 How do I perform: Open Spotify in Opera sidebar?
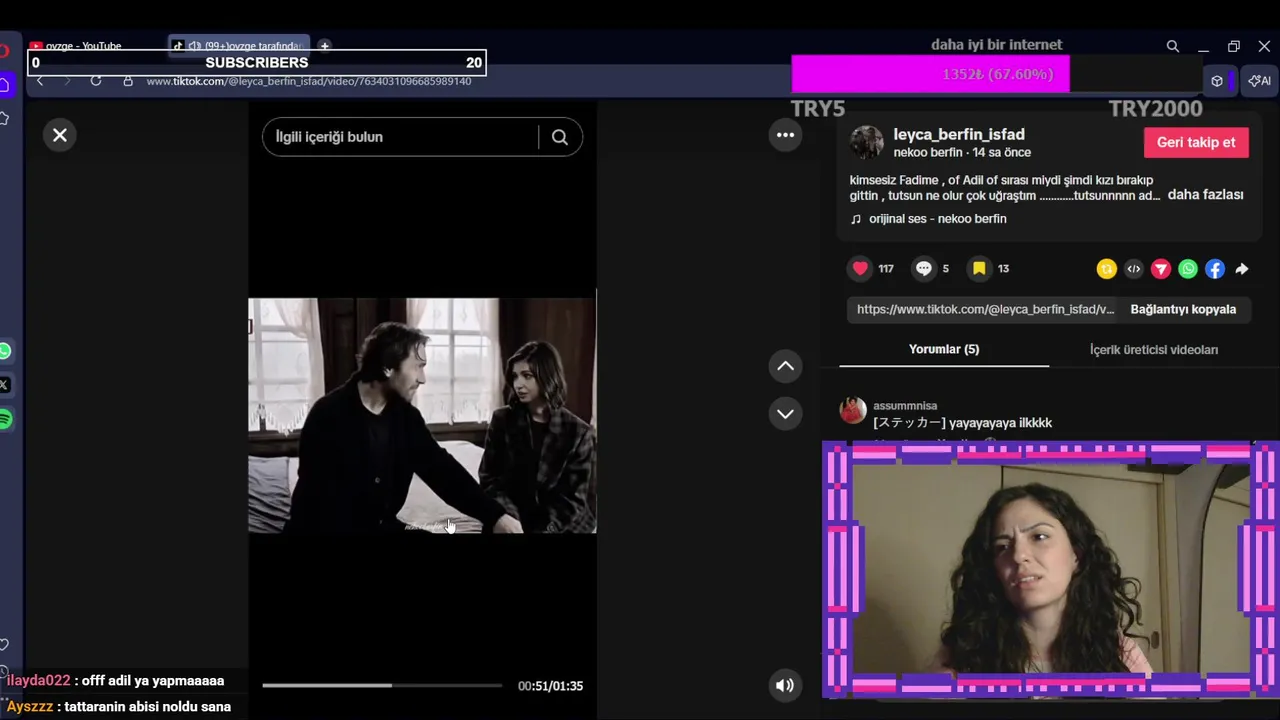(x=5, y=419)
